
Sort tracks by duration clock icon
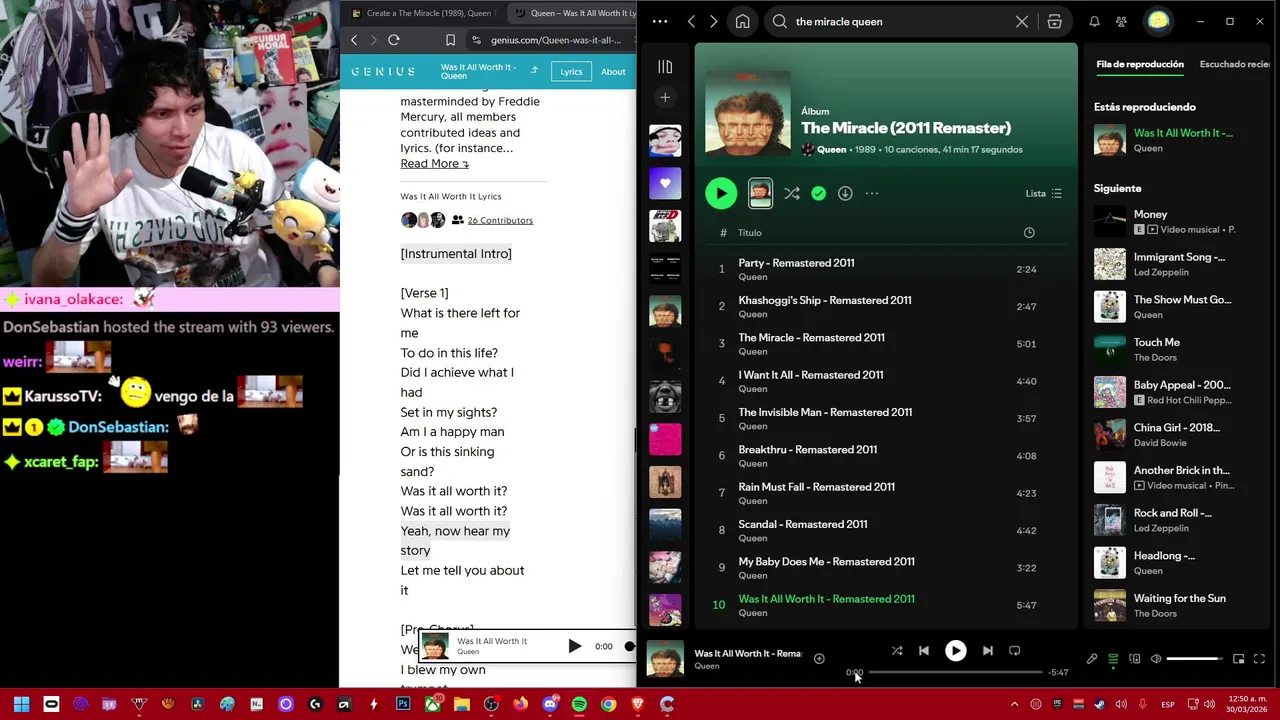click(x=1029, y=233)
